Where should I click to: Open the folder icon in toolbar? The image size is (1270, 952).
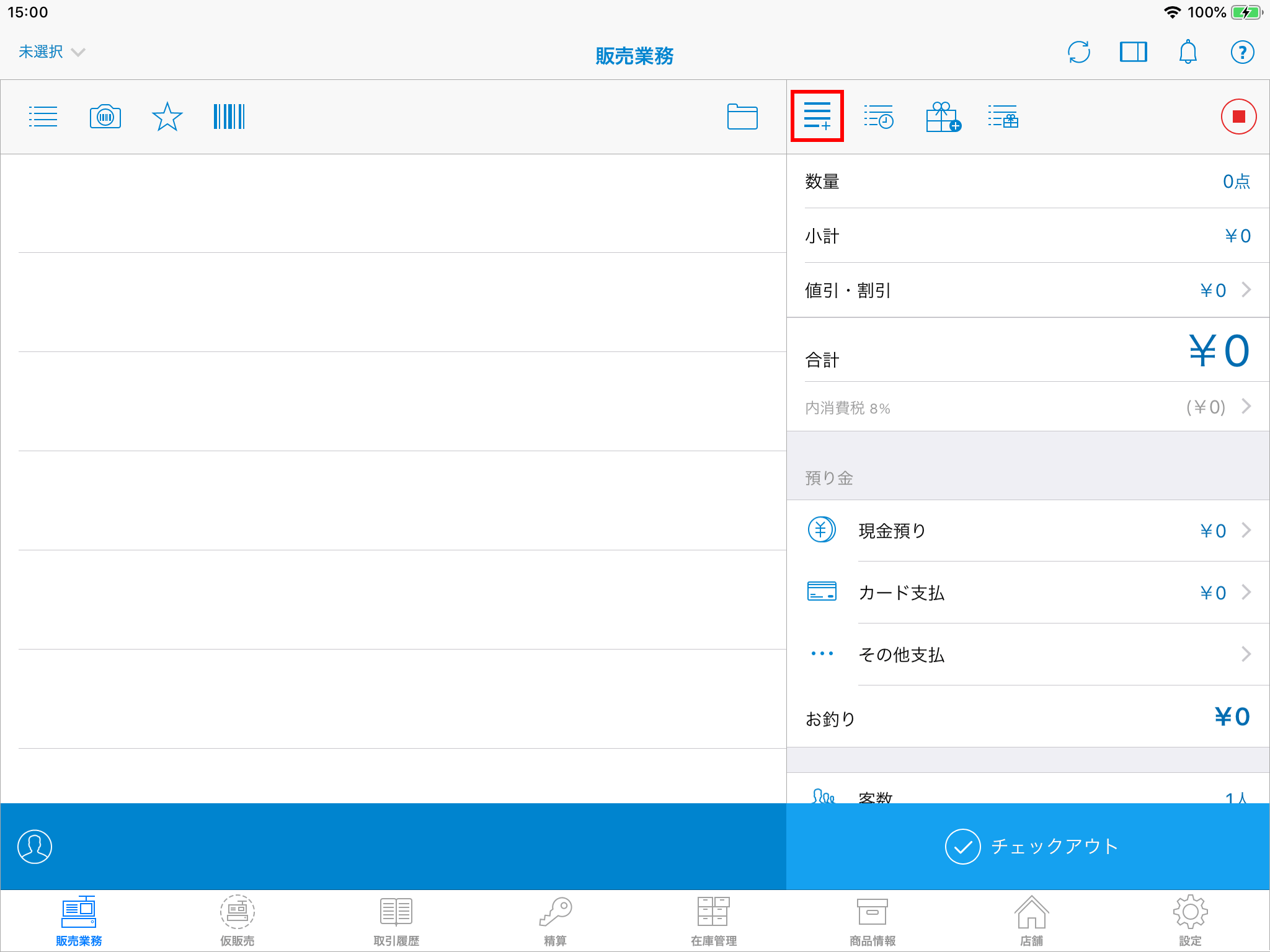tap(742, 117)
